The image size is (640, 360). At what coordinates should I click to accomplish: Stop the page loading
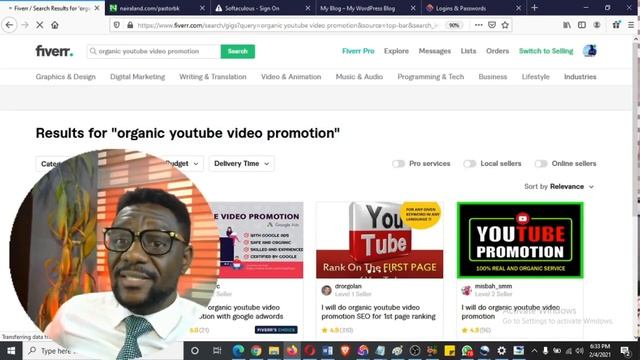40,25
